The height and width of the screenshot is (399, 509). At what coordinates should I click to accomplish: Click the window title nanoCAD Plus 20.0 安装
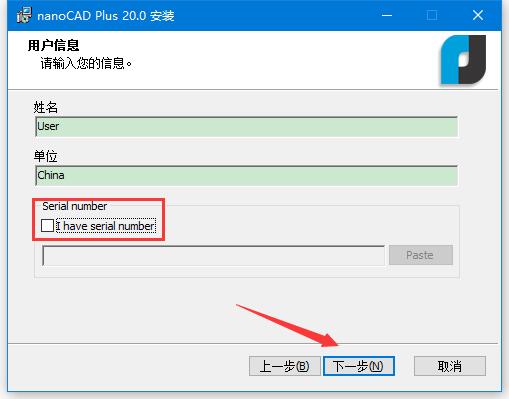tap(106, 16)
